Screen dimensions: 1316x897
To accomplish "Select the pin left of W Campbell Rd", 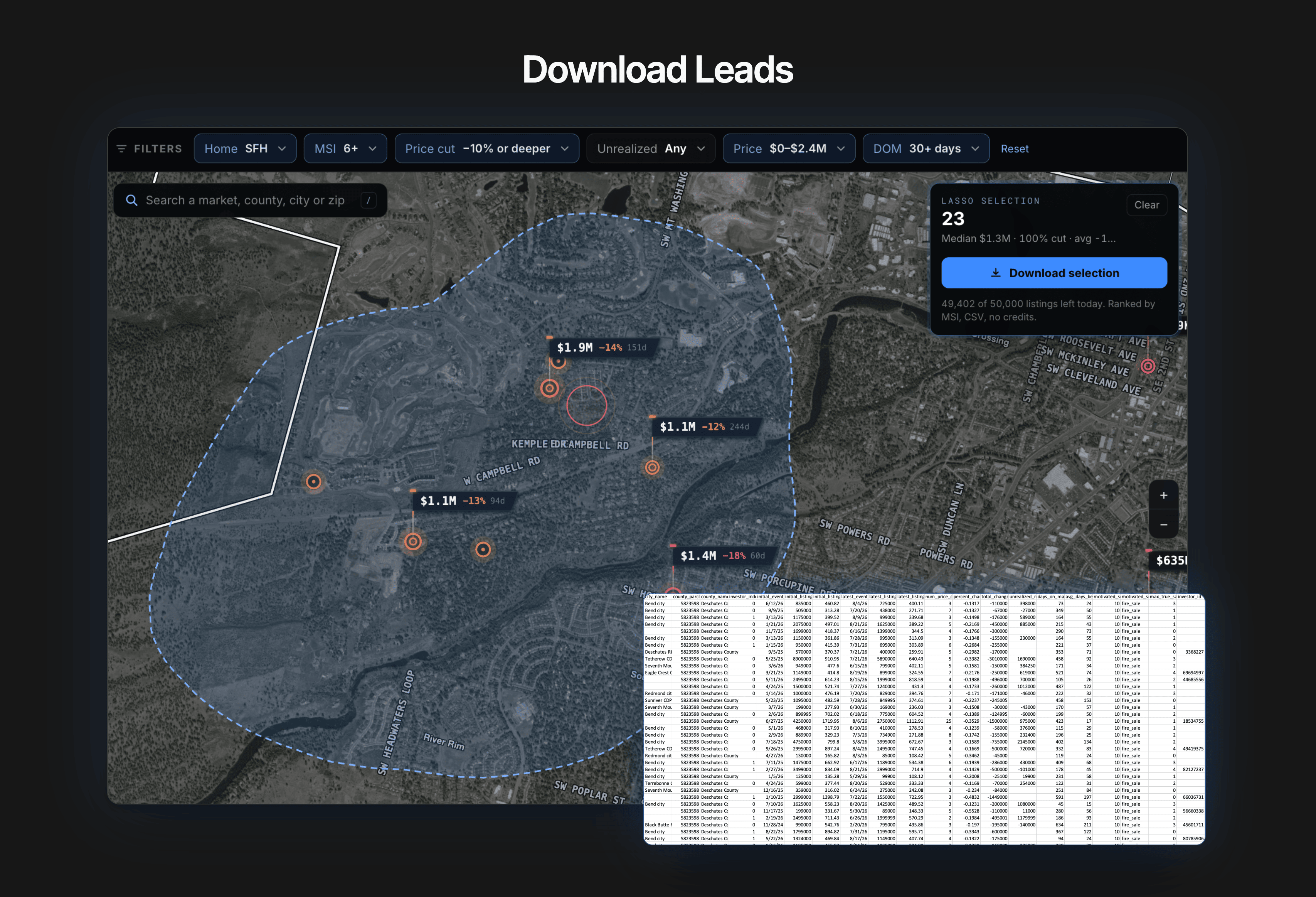I will (x=313, y=482).
